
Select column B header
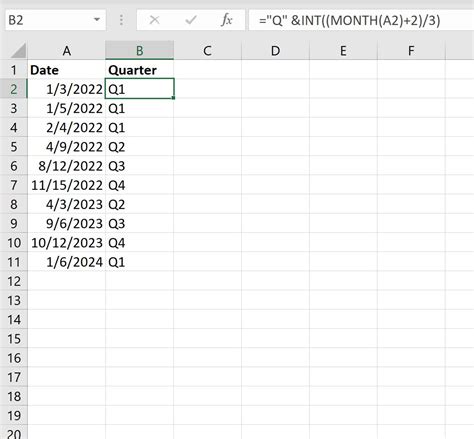(140, 51)
